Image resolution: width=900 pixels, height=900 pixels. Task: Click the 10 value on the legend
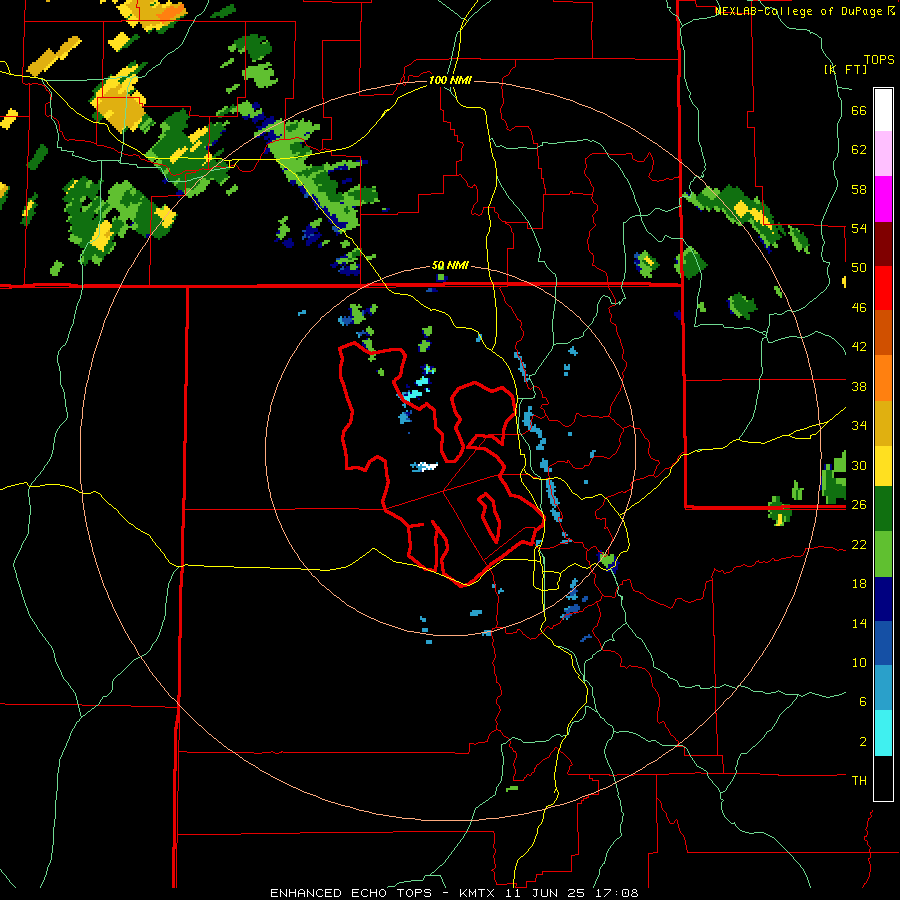coord(859,662)
